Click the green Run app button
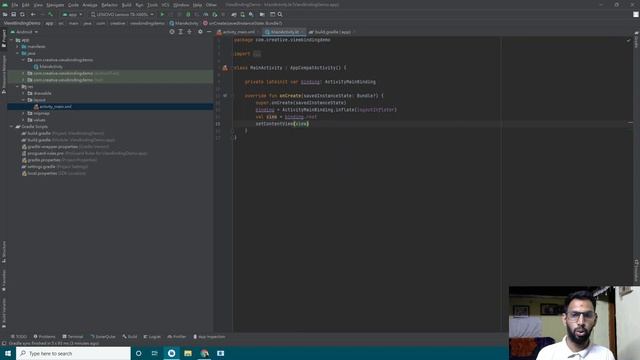Screen dimensions: 640x360 (162, 14)
